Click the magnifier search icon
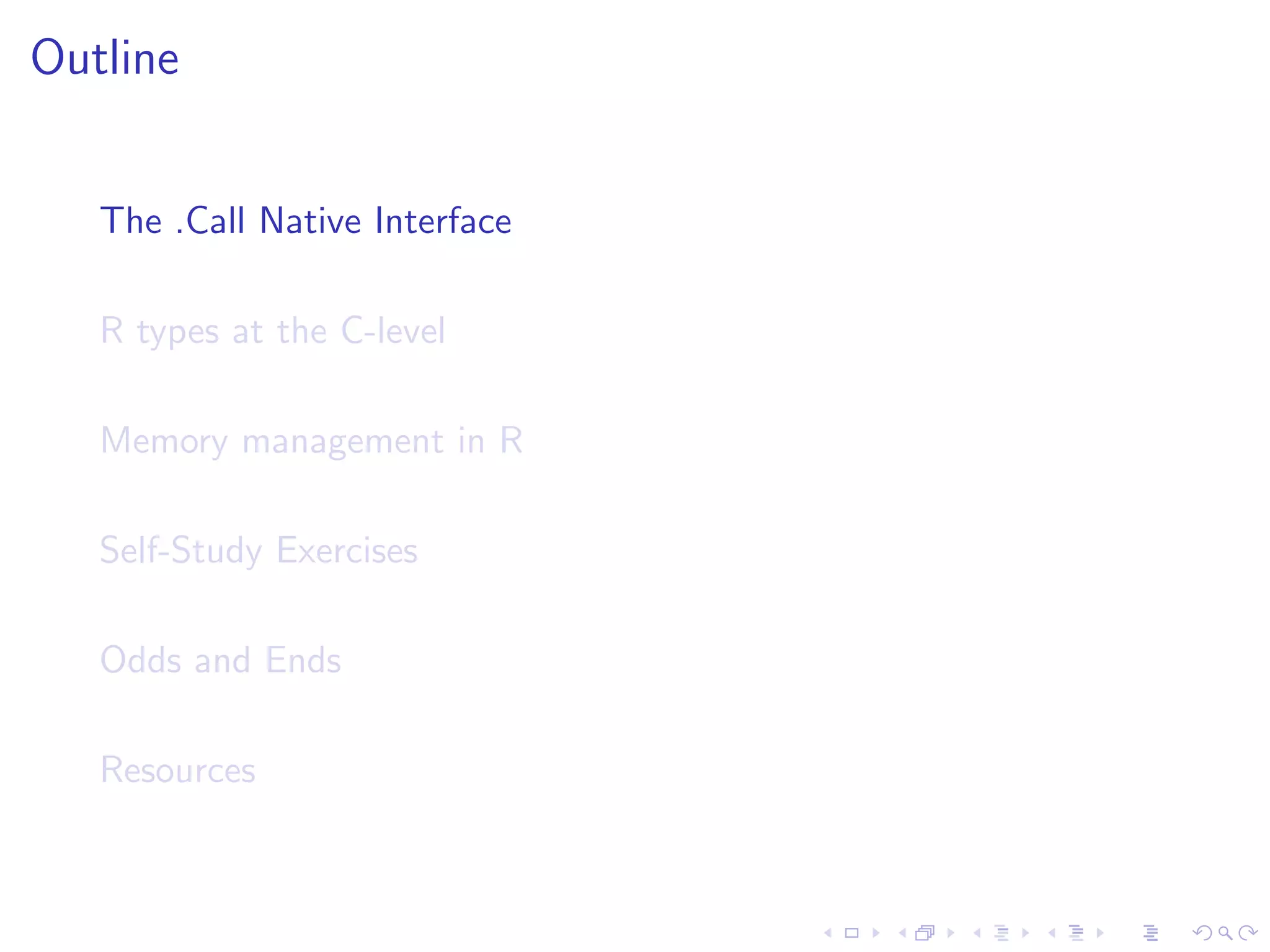1270x952 pixels. [1225, 933]
